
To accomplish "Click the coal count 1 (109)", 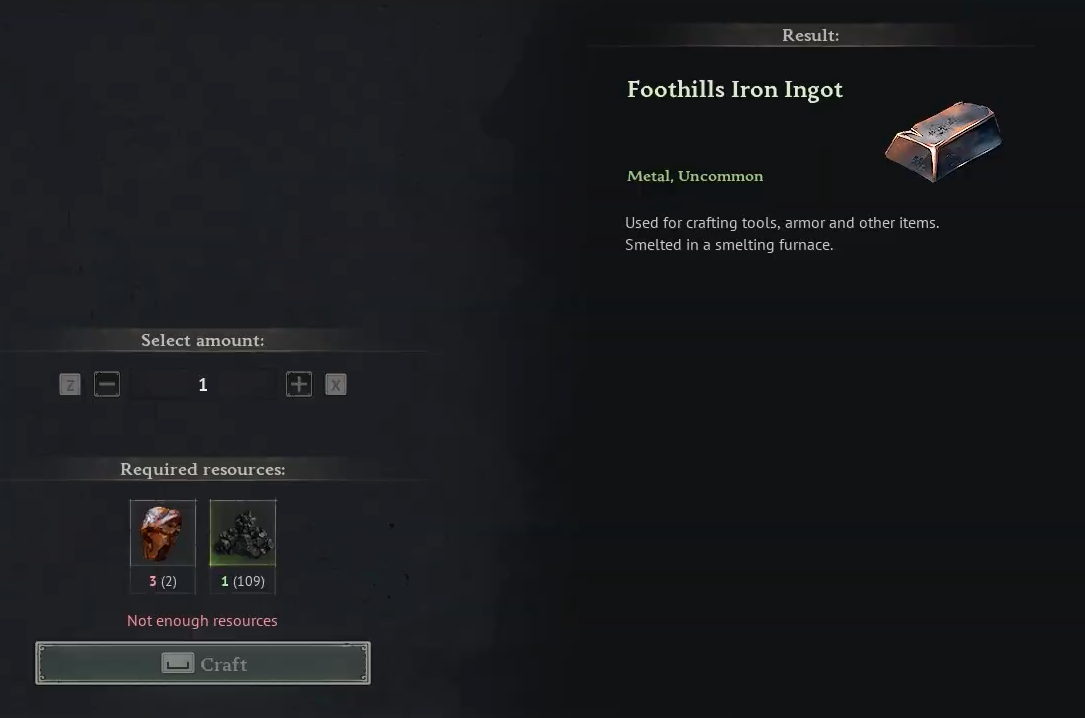I will click(x=243, y=581).
